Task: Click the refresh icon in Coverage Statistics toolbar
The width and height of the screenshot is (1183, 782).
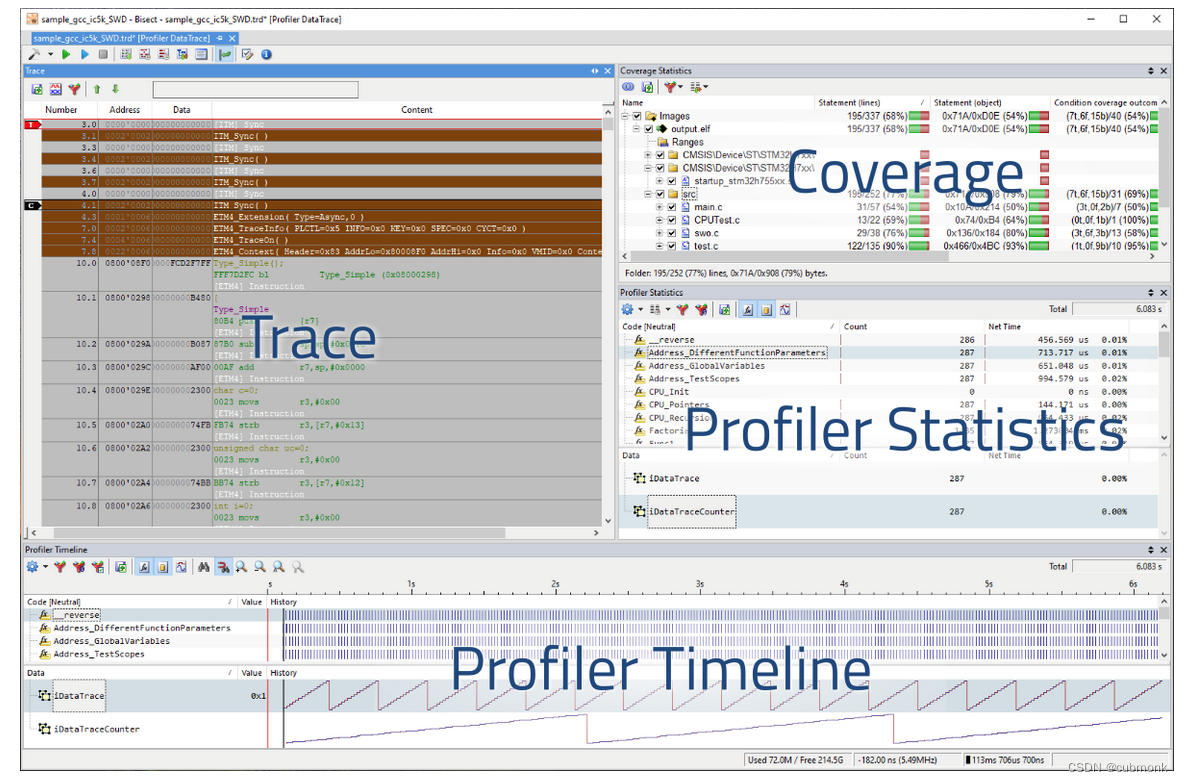Action: [x=647, y=87]
